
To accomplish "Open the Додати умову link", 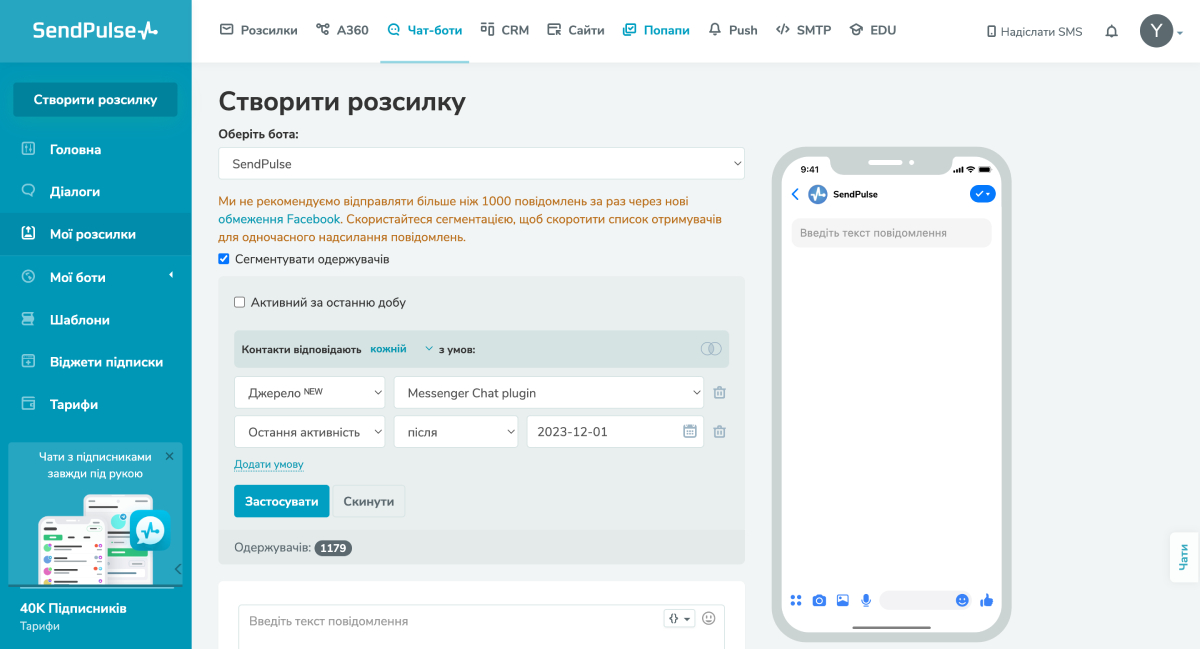I will tap(269, 465).
